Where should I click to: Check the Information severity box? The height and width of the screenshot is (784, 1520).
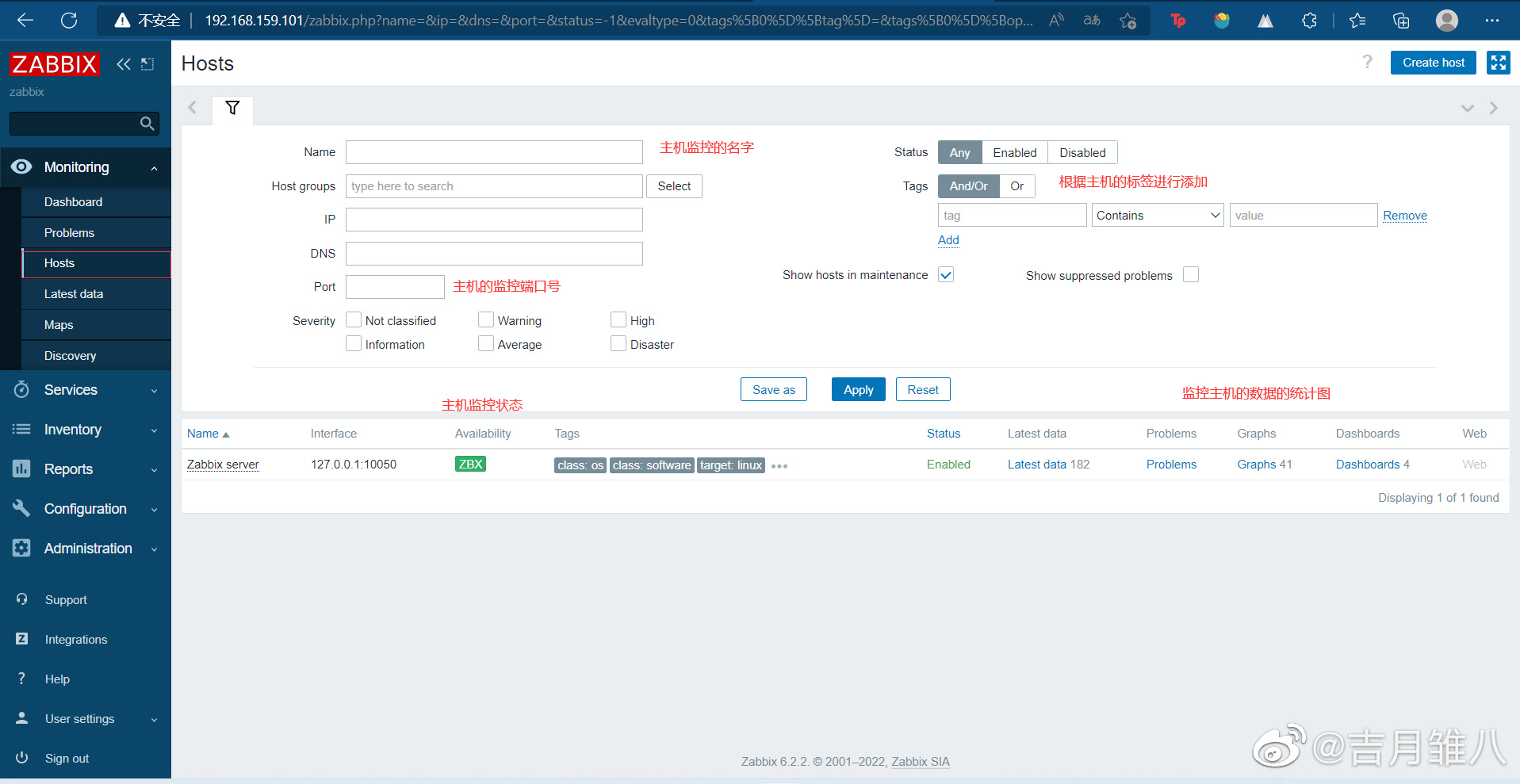click(x=354, y=343)
